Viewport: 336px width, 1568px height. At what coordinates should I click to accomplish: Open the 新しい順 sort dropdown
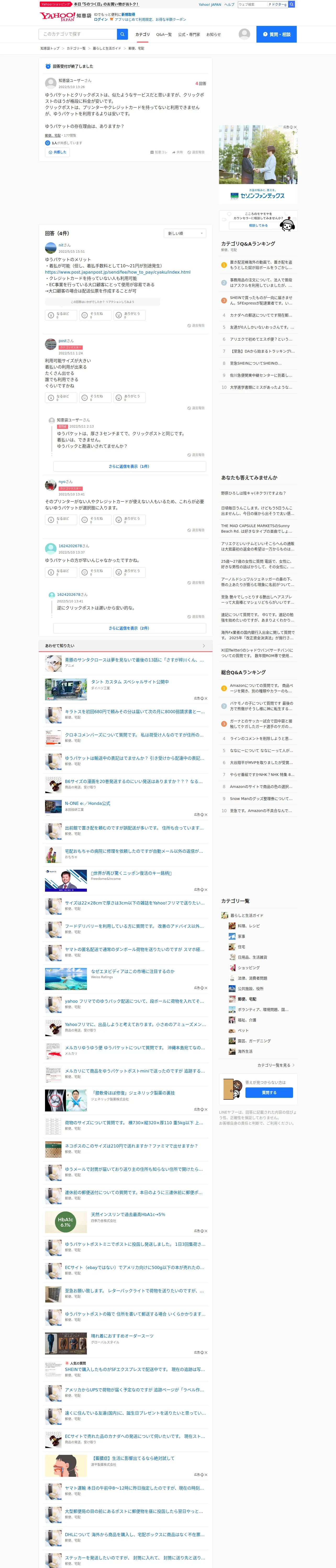(x=185, y=233)
